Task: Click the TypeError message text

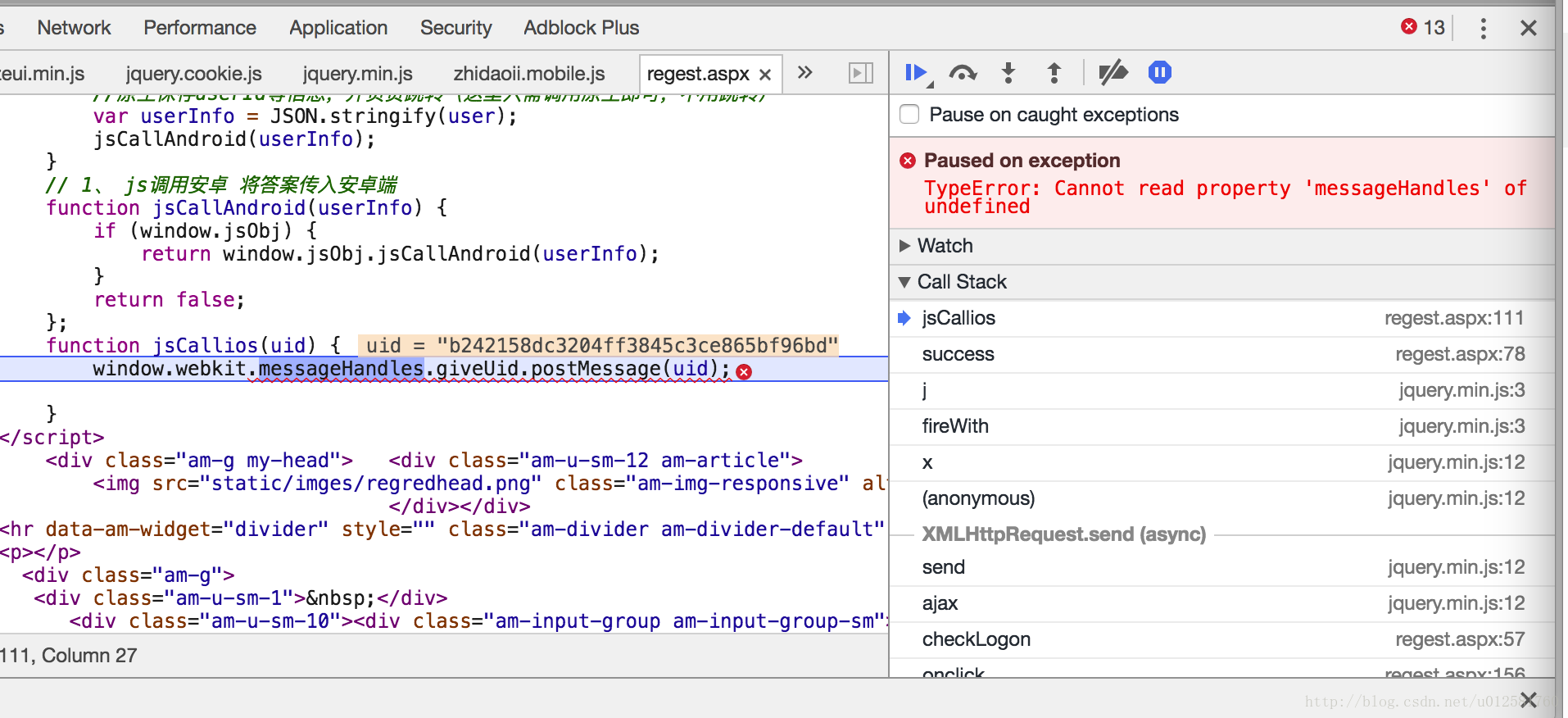Action: (x=1226, y=197)
